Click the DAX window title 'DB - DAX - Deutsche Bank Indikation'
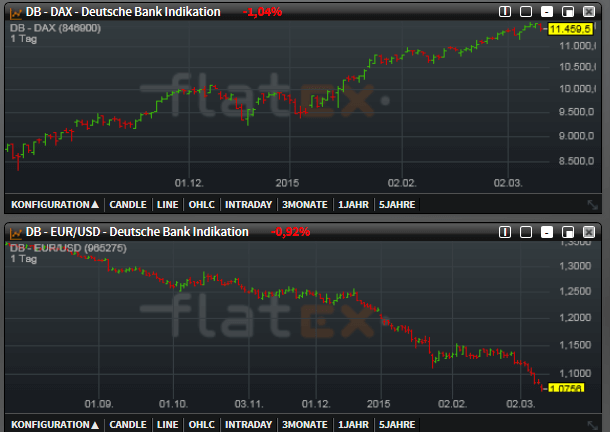The width and height of the screenshot is (610, 432). point(123,12)
